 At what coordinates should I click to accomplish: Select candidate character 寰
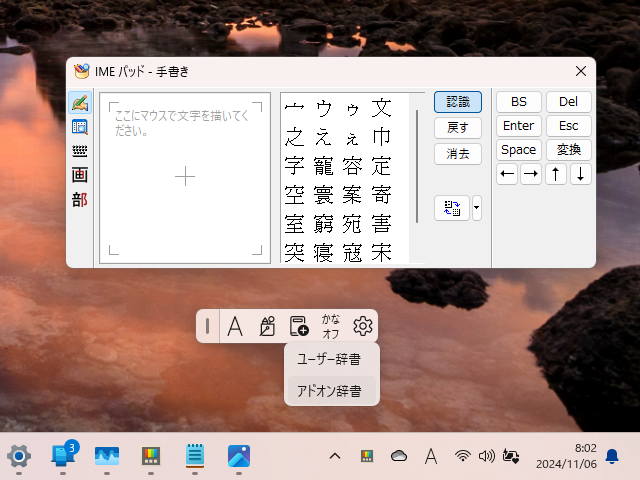(x=324, y=195)
